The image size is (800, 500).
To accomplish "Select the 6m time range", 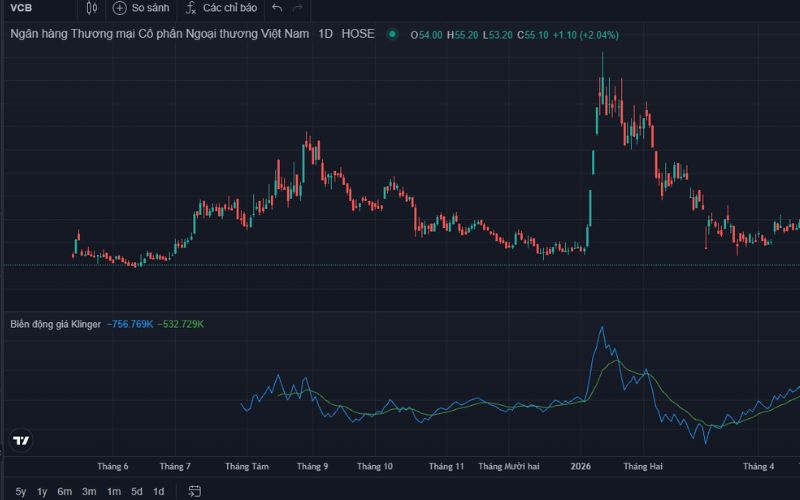I will [64, 491].
